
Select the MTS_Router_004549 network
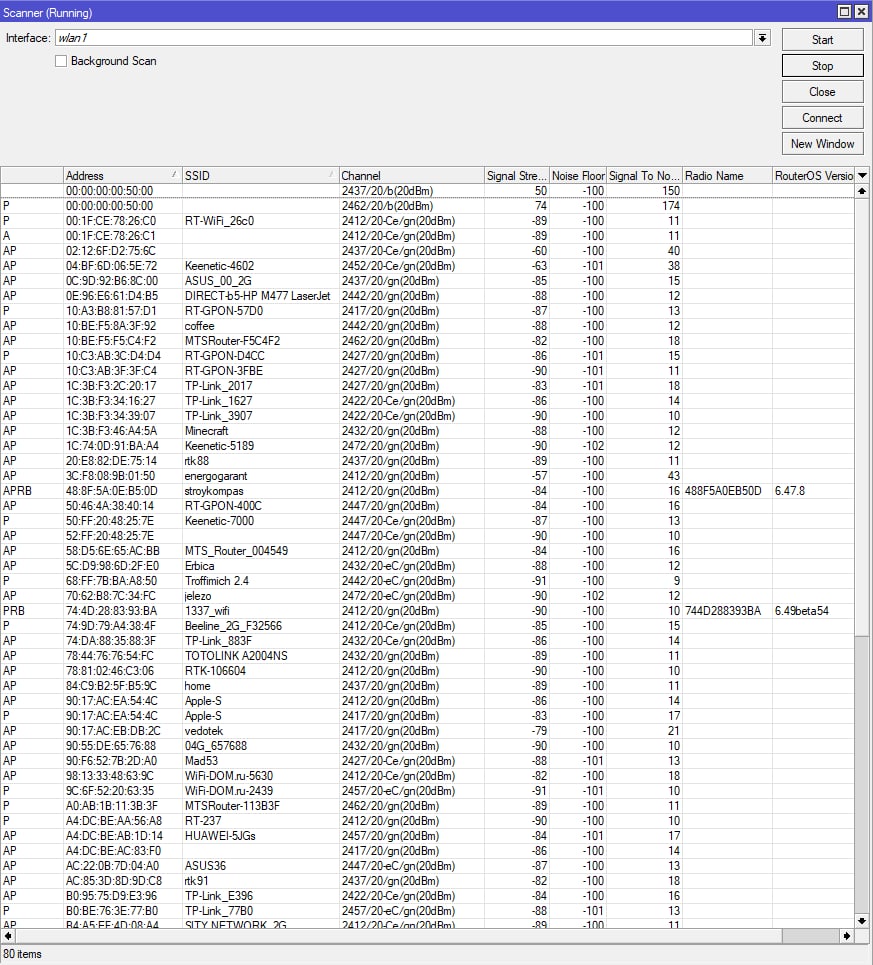[427, 551]
